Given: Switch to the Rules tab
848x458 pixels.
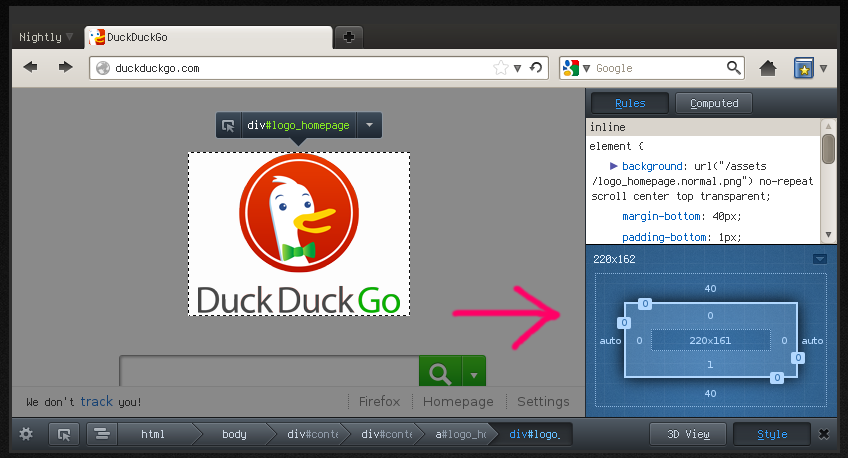Looking at the screenshot, I should (x=630, y=103).
